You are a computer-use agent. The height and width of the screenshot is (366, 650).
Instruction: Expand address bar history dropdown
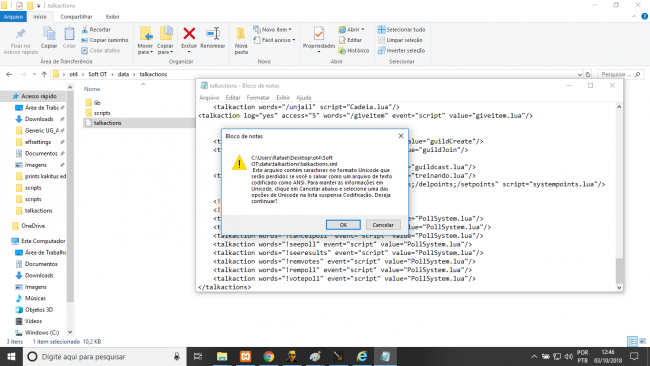580,75
